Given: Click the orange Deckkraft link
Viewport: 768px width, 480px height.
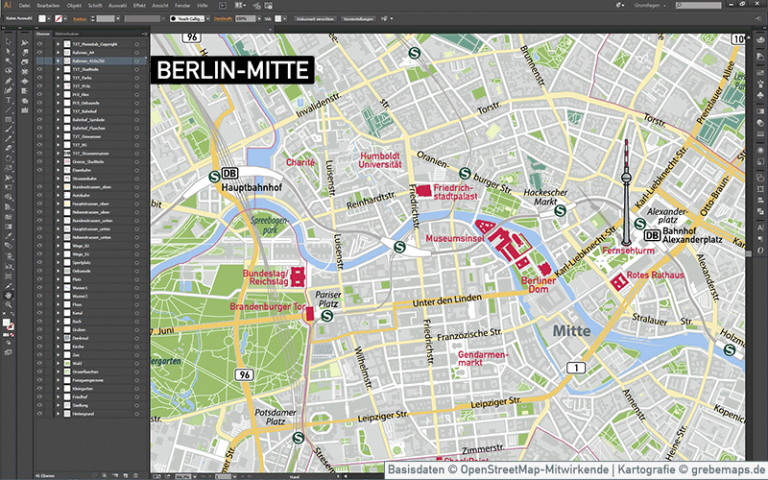Looking at the screenshot, I should click(223, 19).
